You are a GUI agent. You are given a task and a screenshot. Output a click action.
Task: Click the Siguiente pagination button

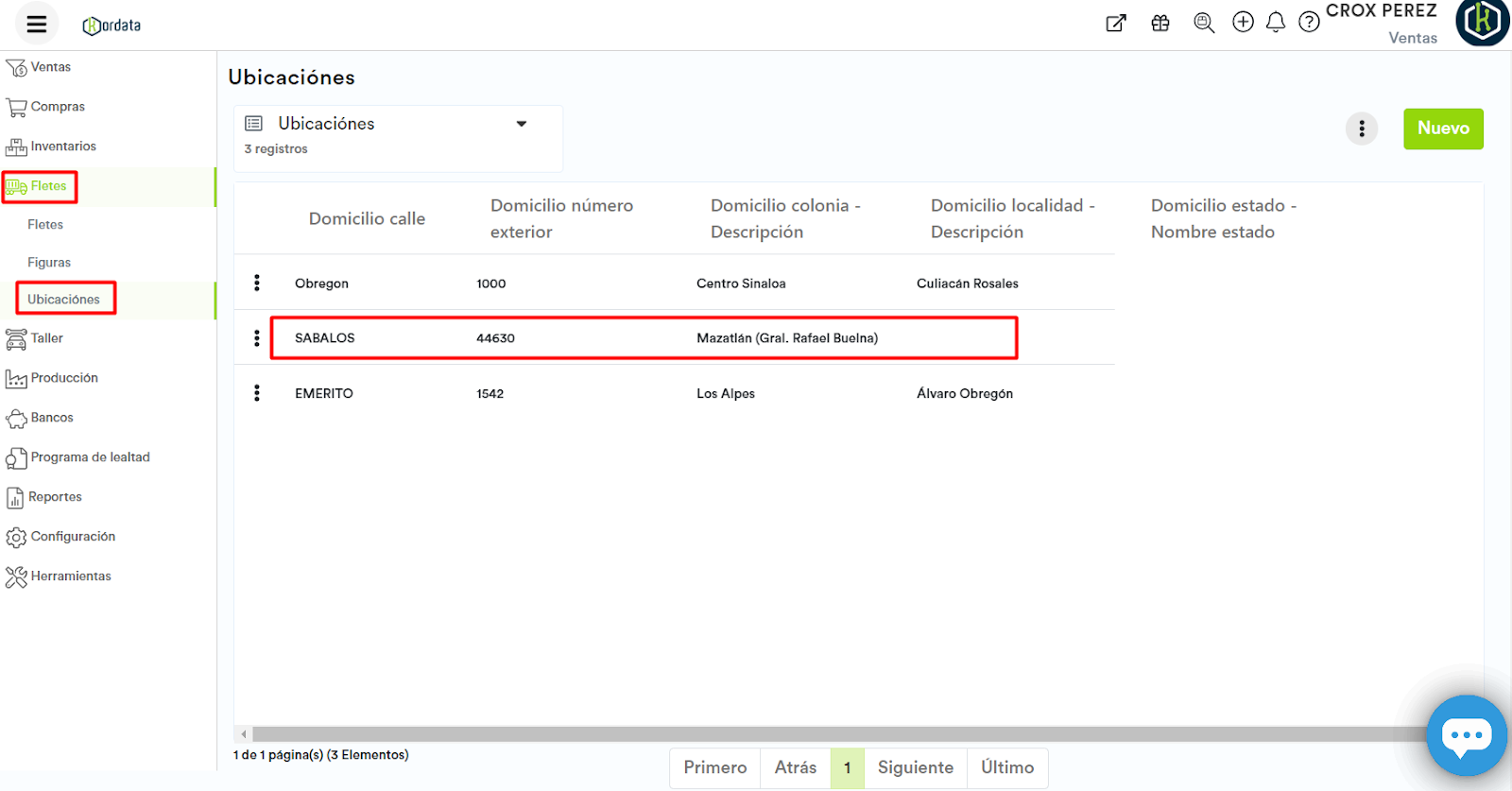(x=915, y=767)
